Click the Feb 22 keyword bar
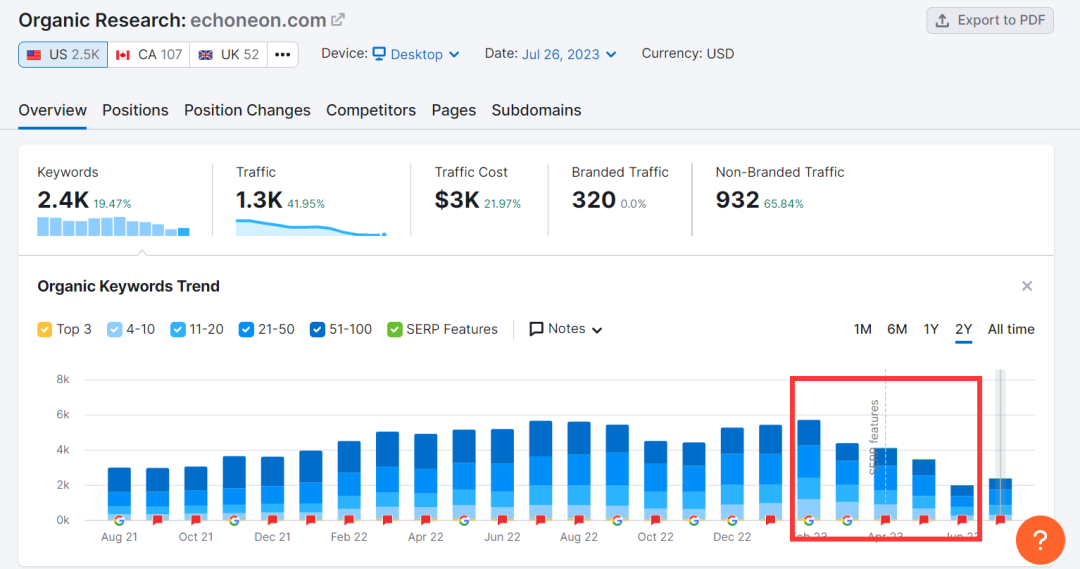The height and width of the screenshot is (569, 1080). (349, 480)
